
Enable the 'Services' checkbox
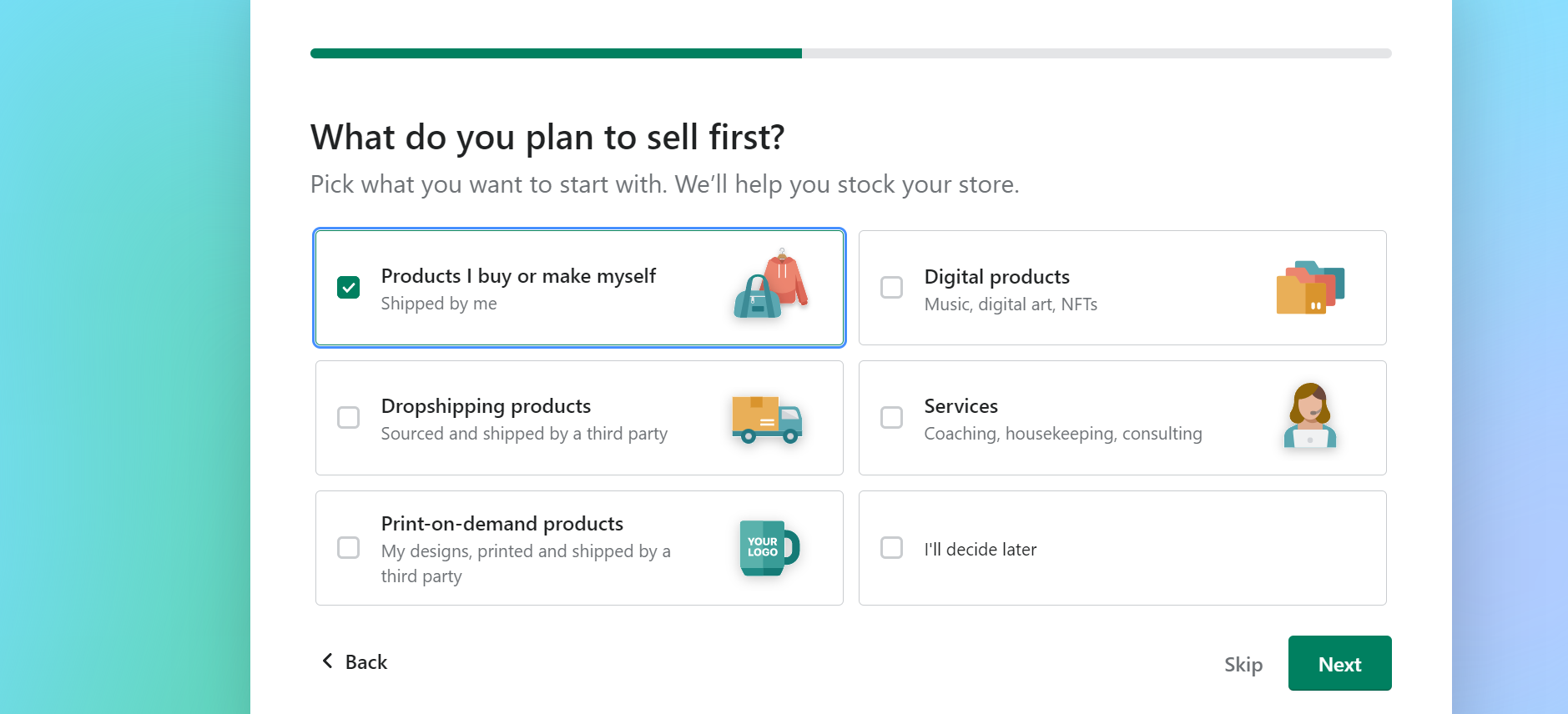[890, 417]
